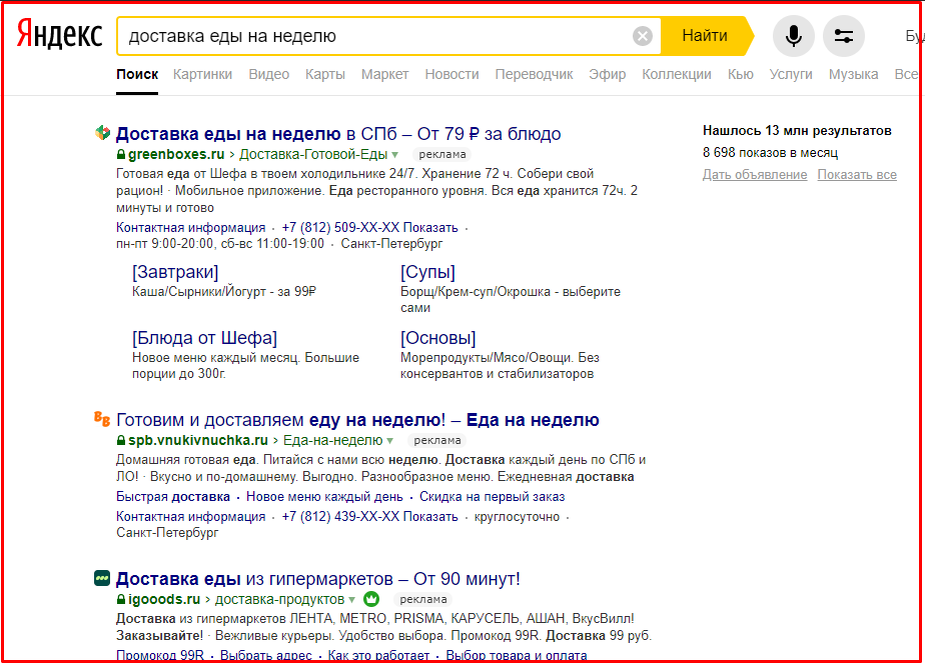Open the Эфир tab
The width and height of the screenshot is (925, 665).
pos(607,74)
